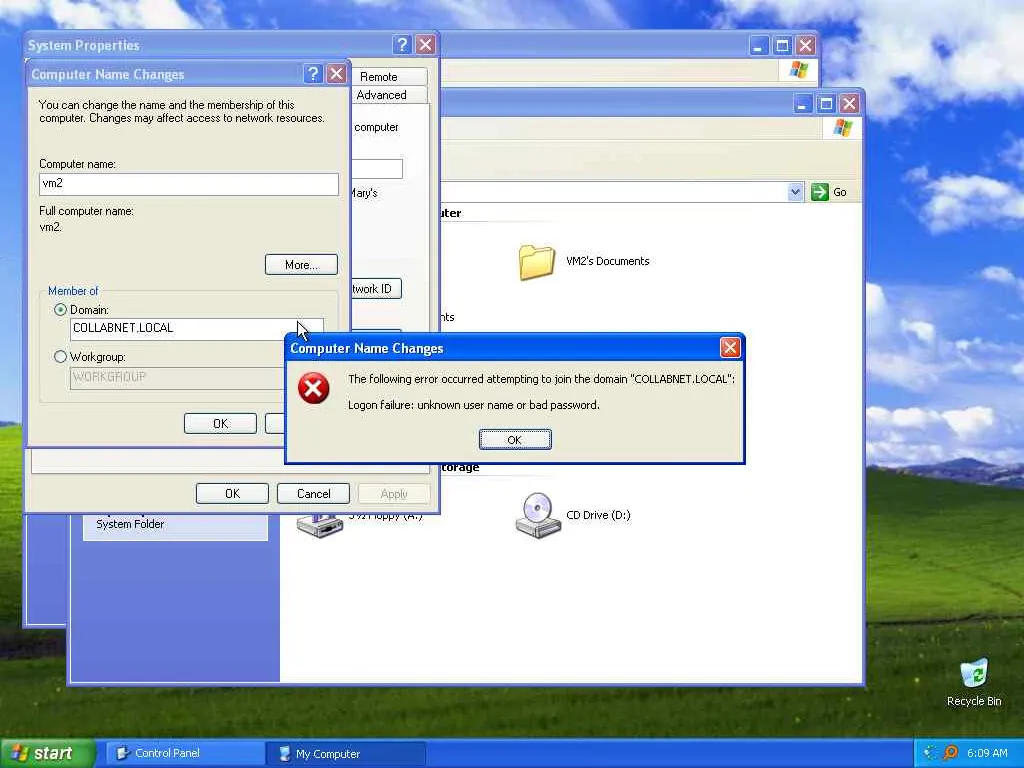
Task: Click Windows logo in My Computer window
Action: (x=842, y=127)
